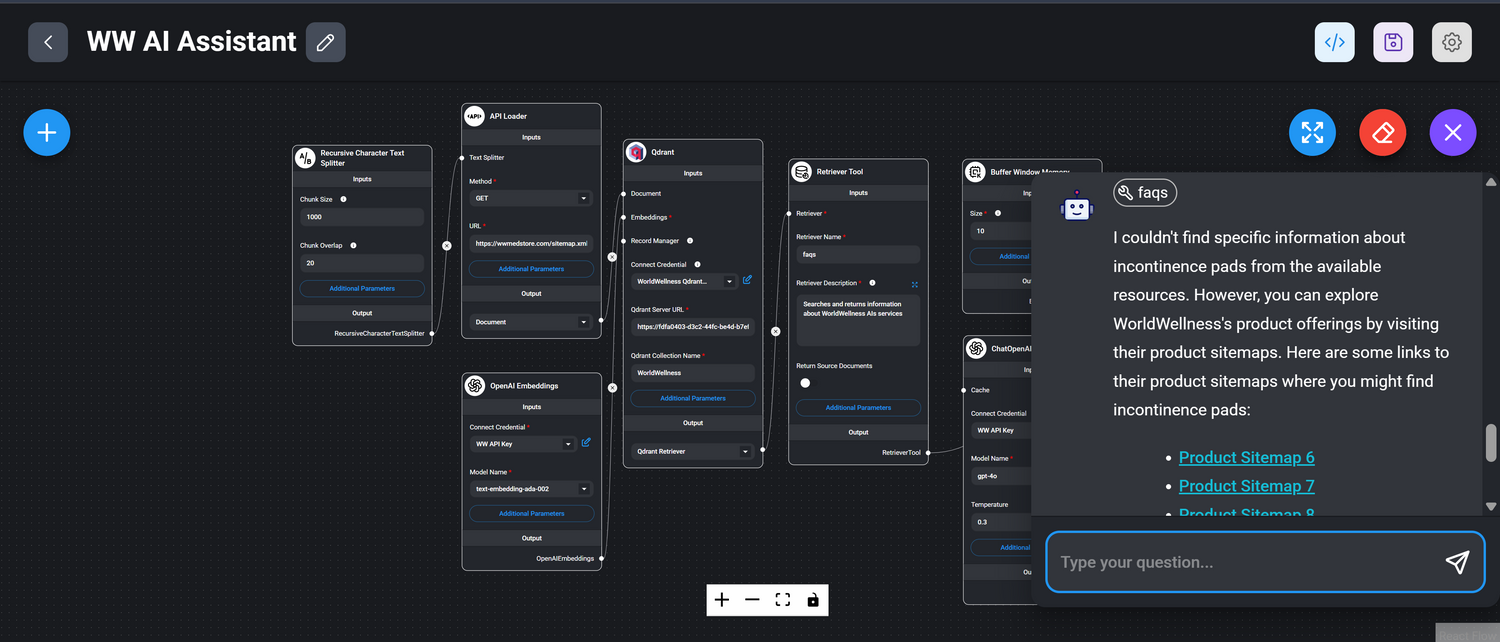Expand the Retriever Description field editor
This screenshot has width=1500, height=642.
(915, 284)
